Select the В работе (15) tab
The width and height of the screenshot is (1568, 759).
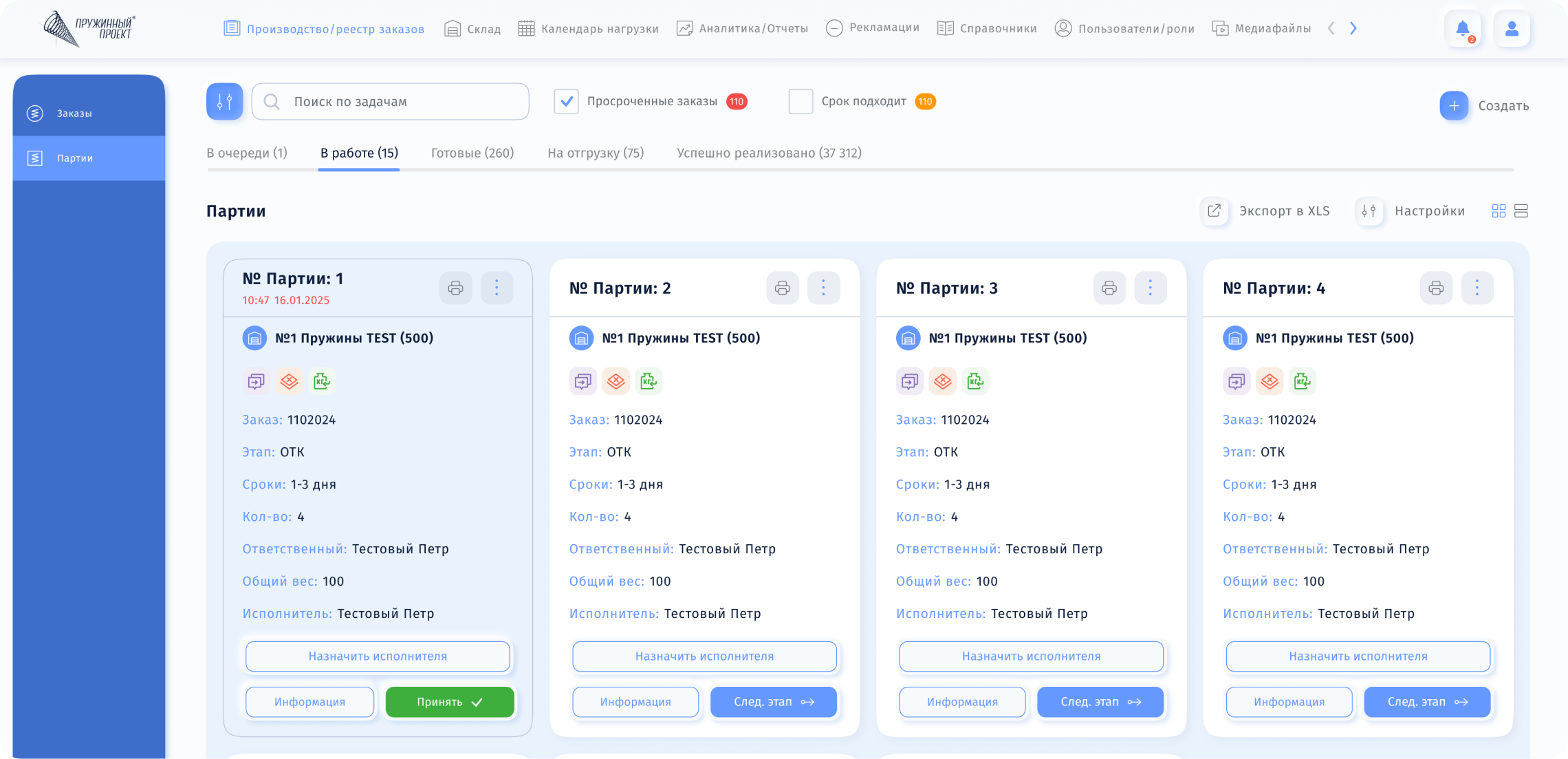[x=359, y=153]
